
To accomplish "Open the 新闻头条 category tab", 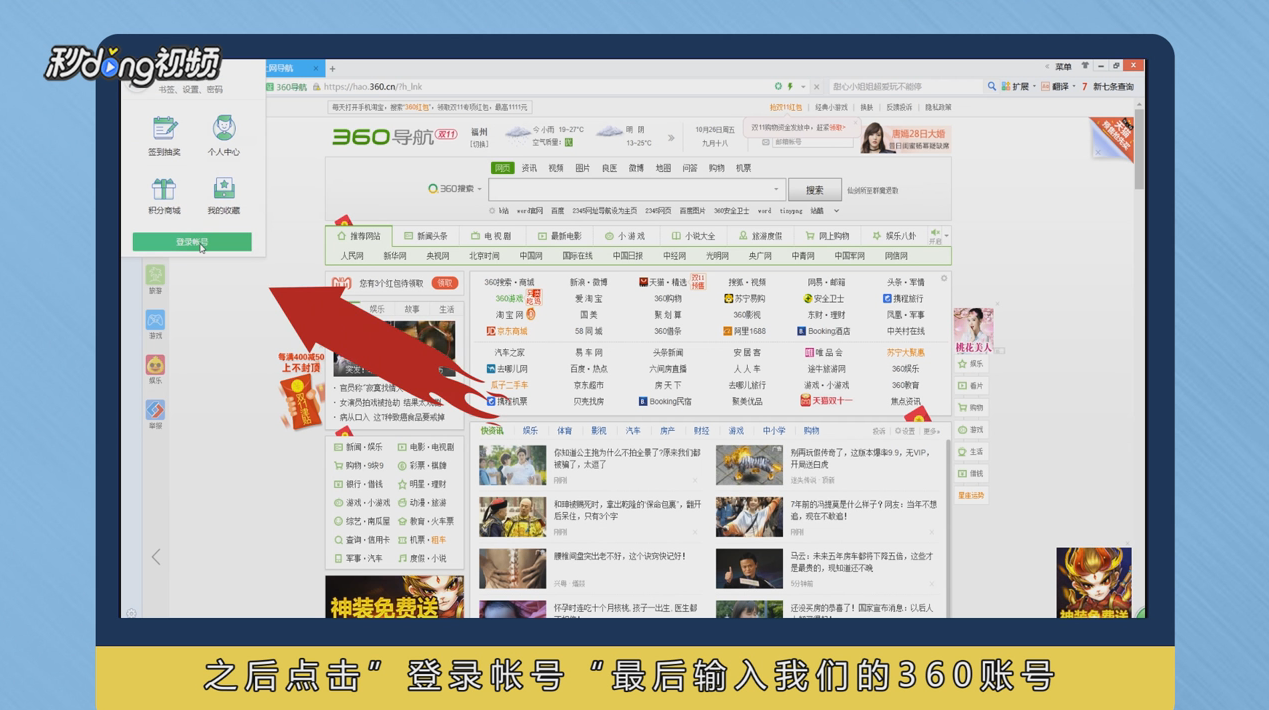I will pyautogui.click(x=426, y=236).
